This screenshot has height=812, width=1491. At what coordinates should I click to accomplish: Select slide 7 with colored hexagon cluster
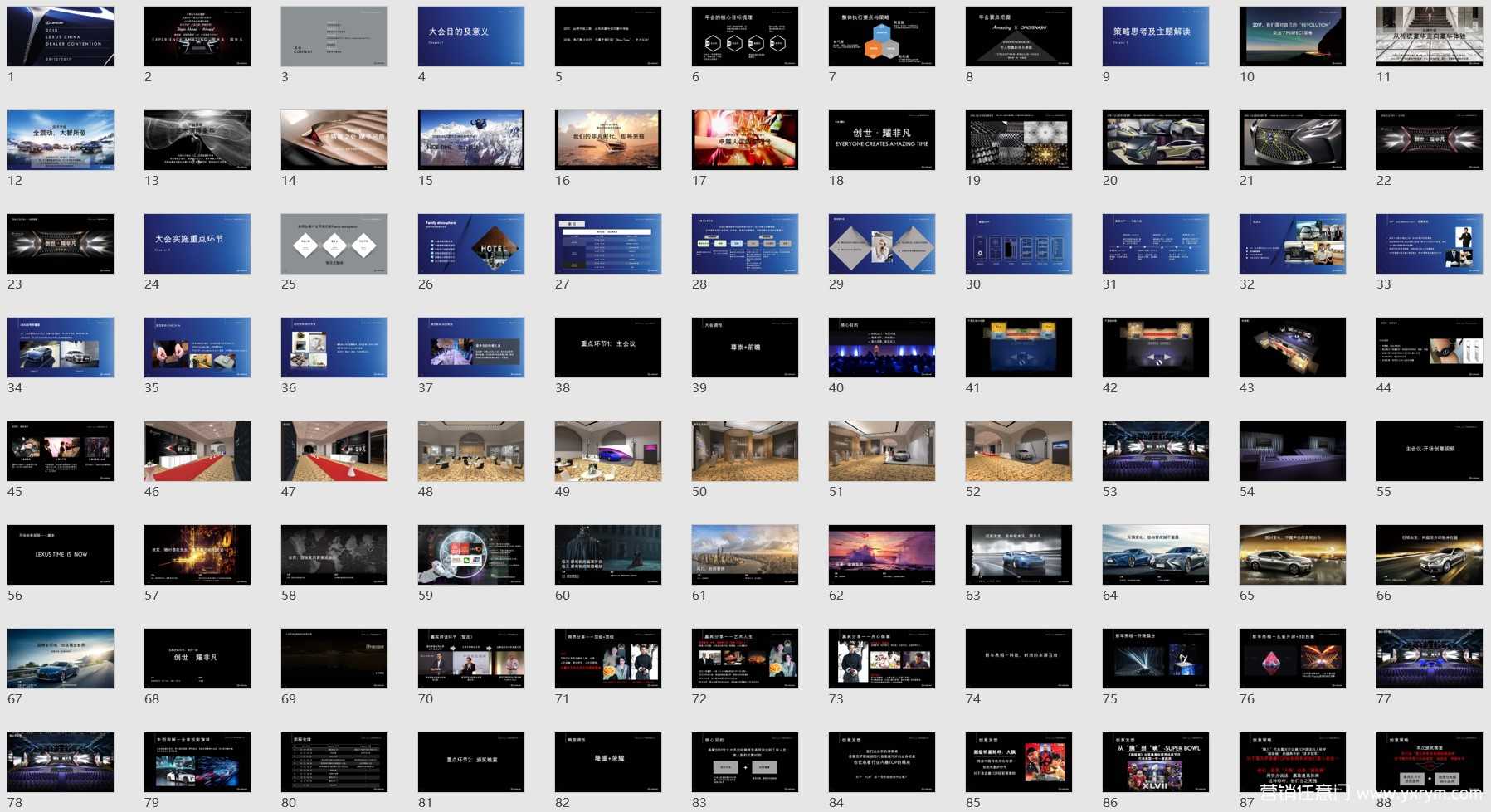point(882,36)
